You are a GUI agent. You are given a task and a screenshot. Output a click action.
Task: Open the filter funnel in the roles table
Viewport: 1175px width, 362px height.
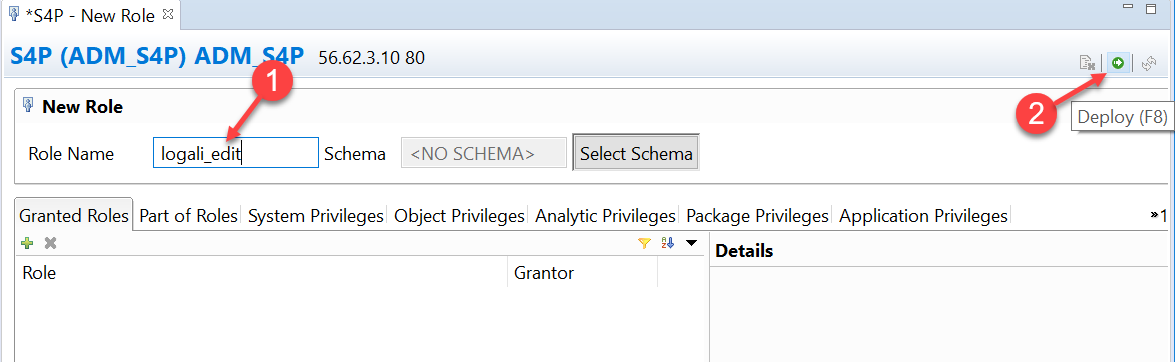(x=644, y=243)
